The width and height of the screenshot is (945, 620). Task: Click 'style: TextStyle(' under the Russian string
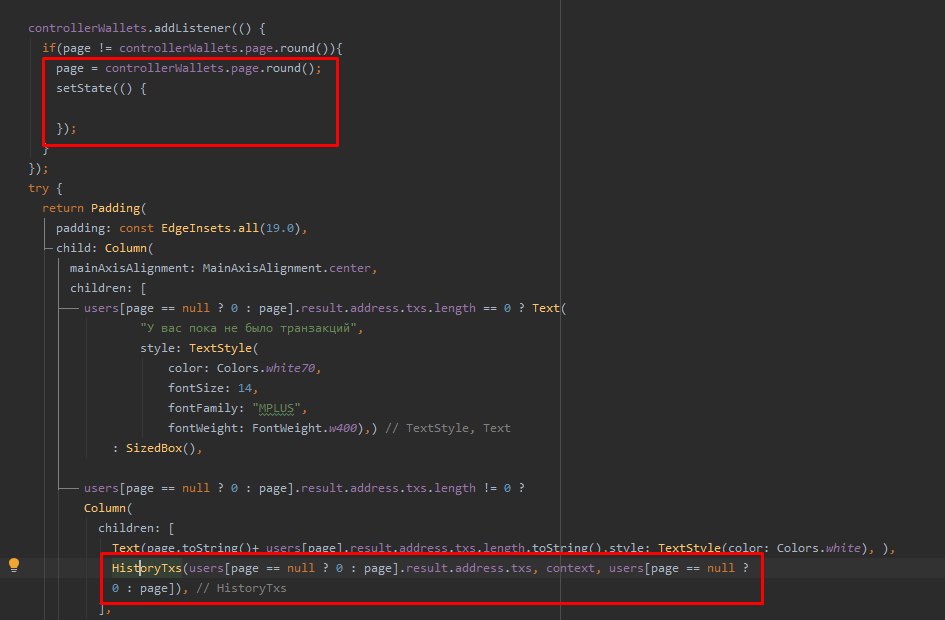click(x=199, y=348)
